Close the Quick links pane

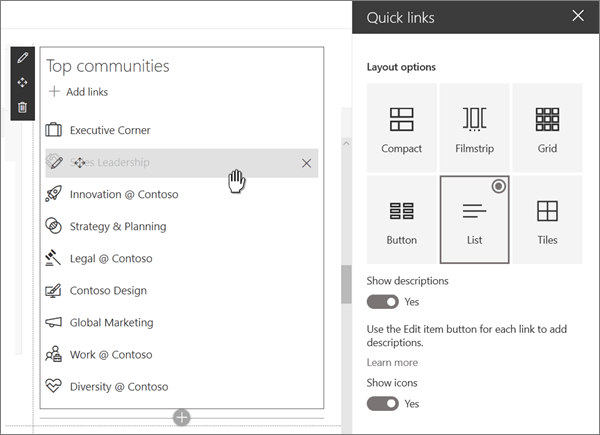point(578,16)
